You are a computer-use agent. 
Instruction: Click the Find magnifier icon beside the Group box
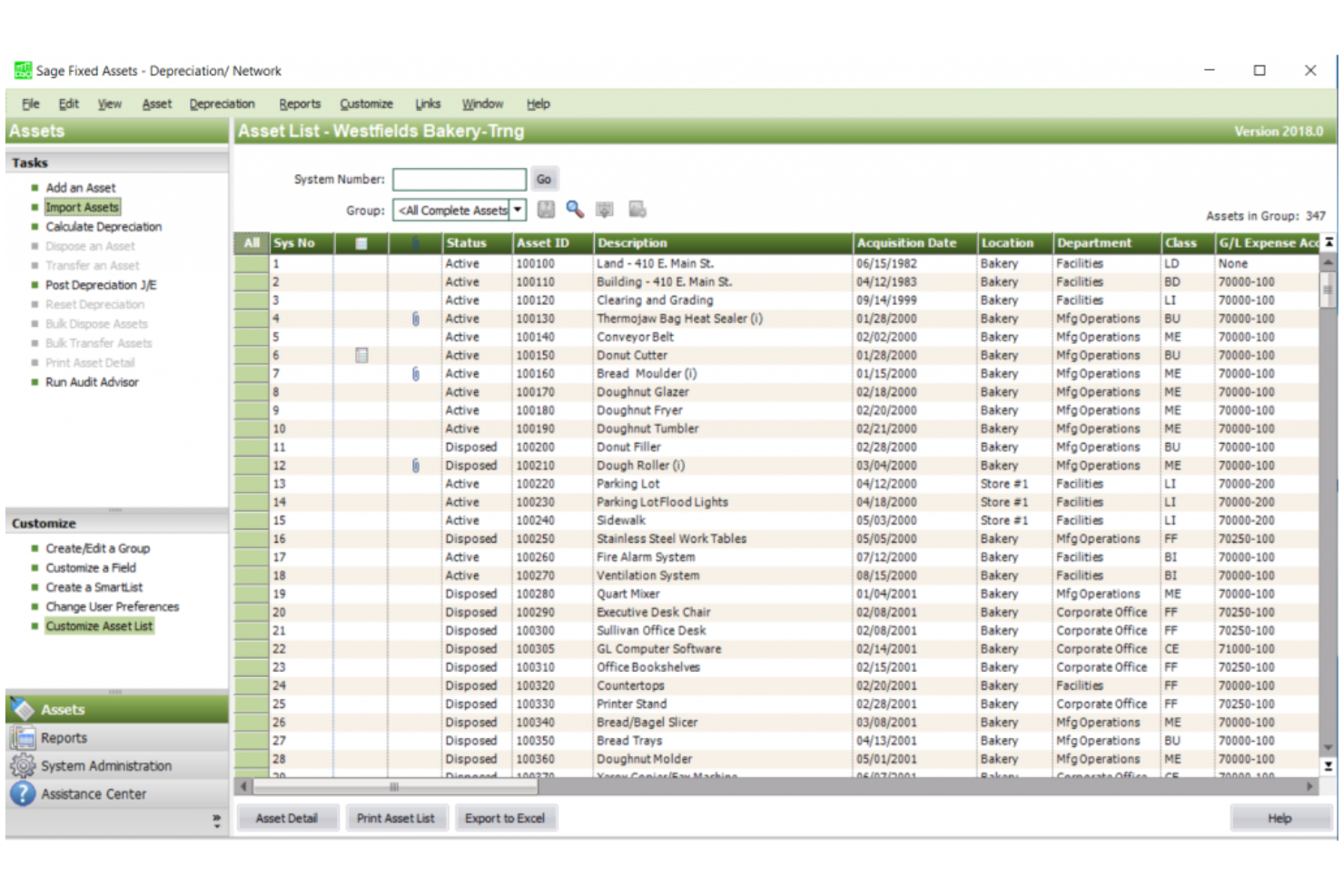tap(574, 210)
